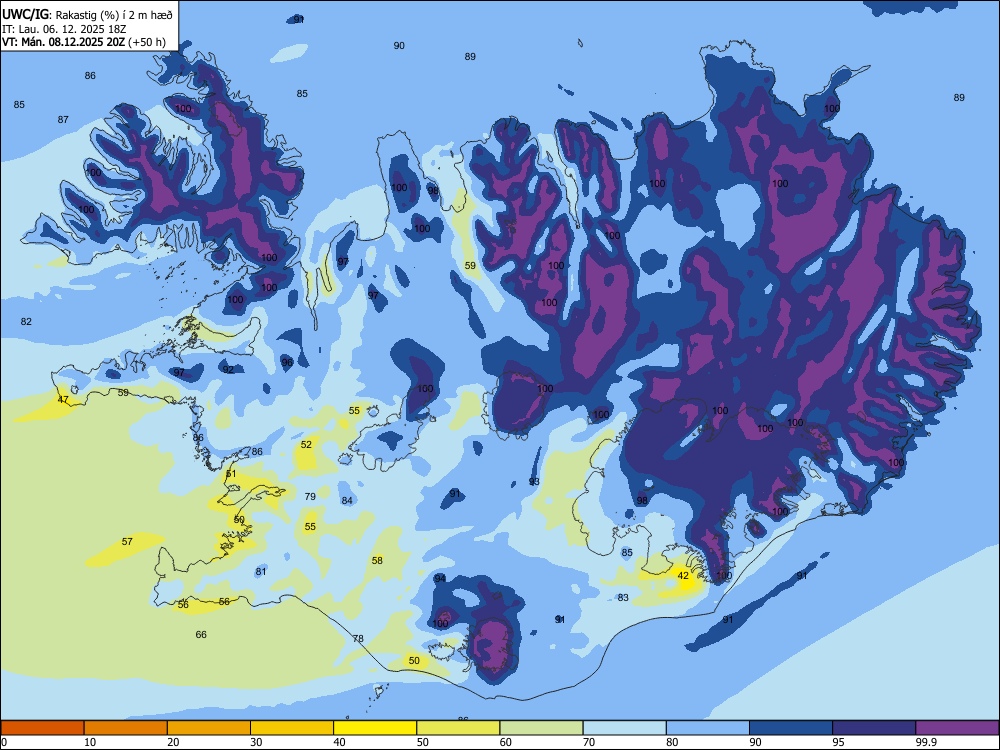Click the 30–40 amber legend swatch
The width and height of the screenshot is (1000, 750).
point(292,728)
